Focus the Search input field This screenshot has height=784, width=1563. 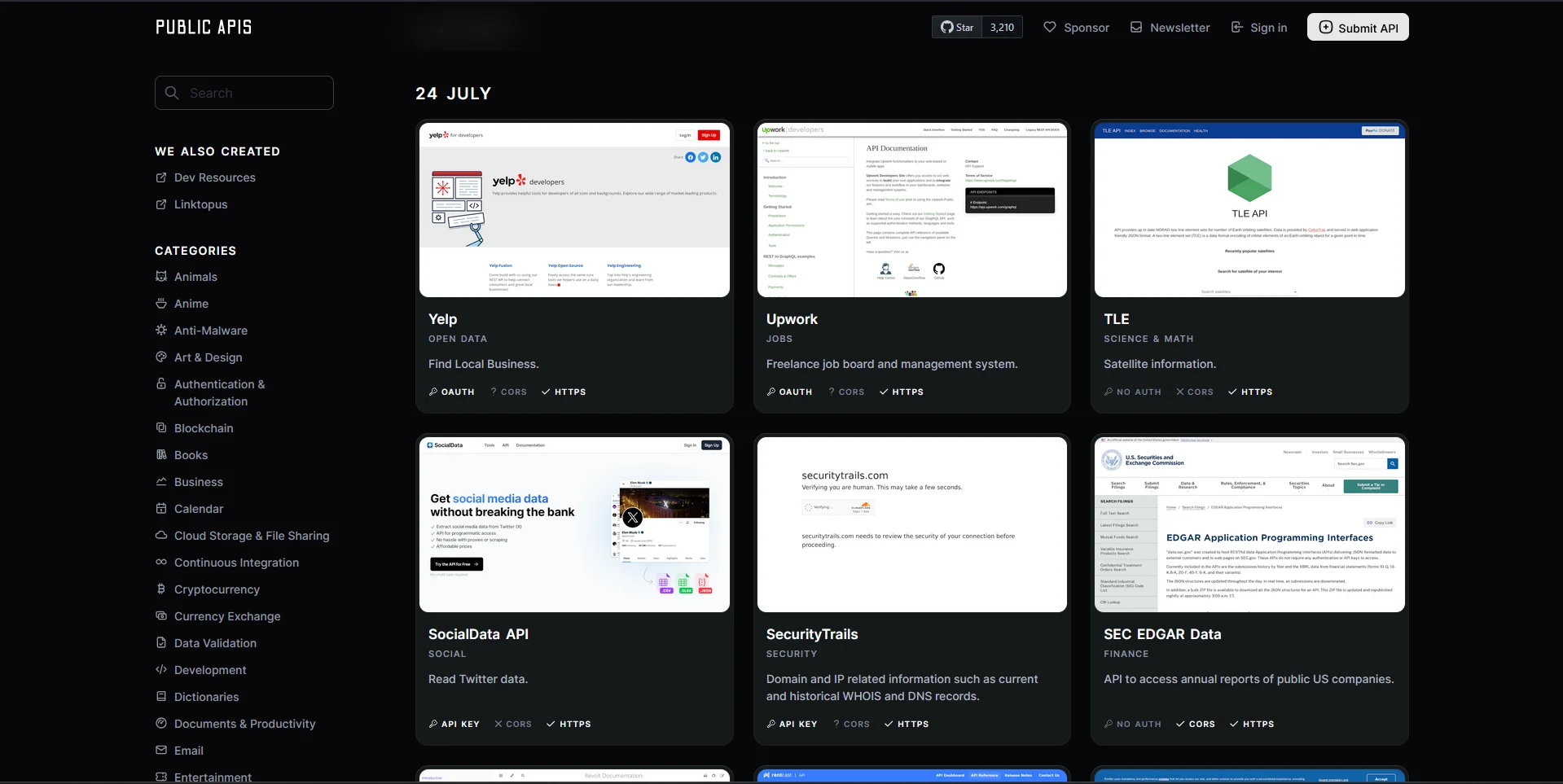[244, 93]
